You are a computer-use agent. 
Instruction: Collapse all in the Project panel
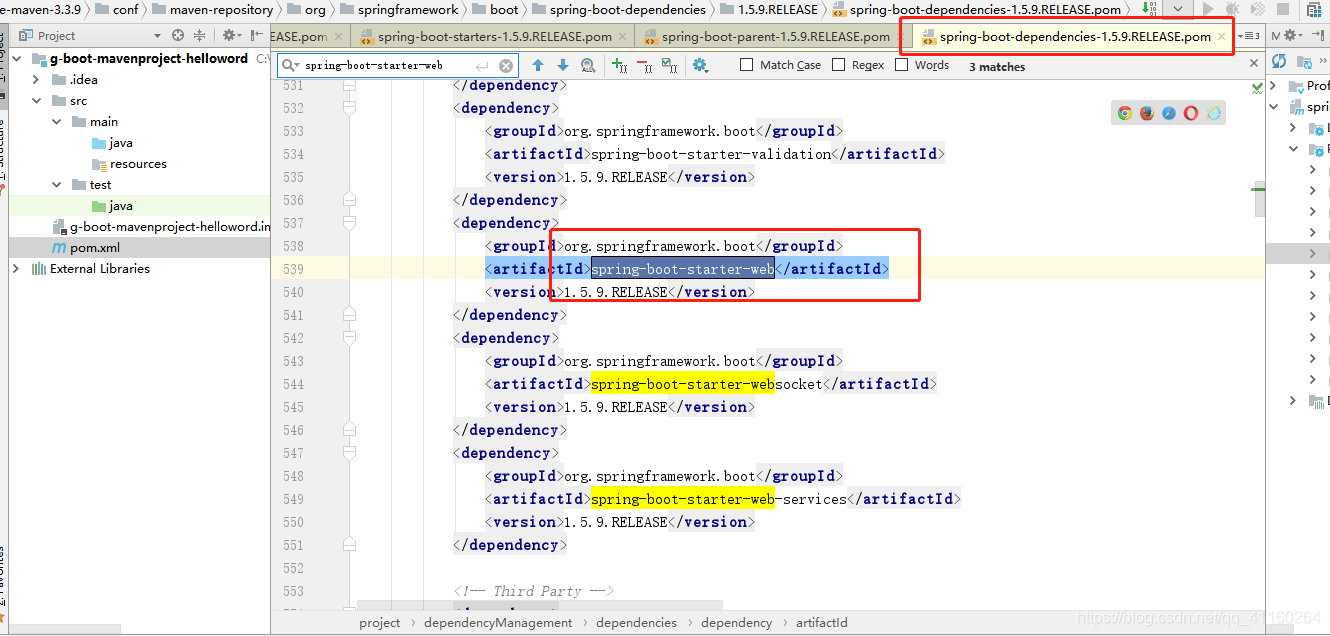199,35
